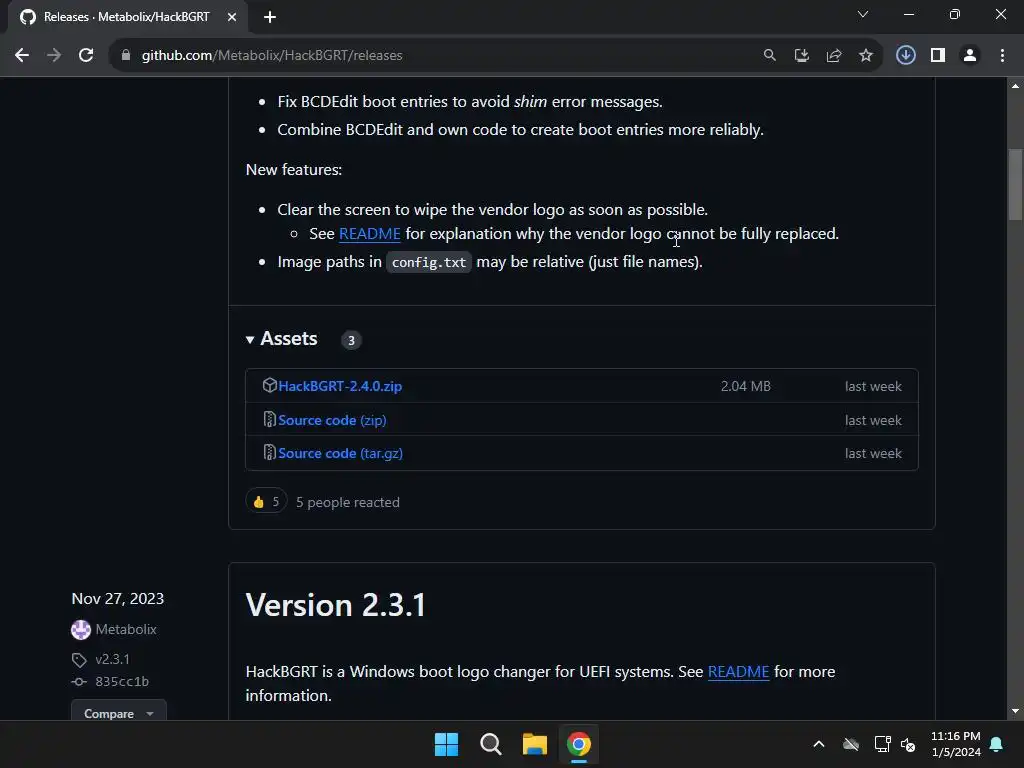Click the install app icon in address bar

(801, 56)
